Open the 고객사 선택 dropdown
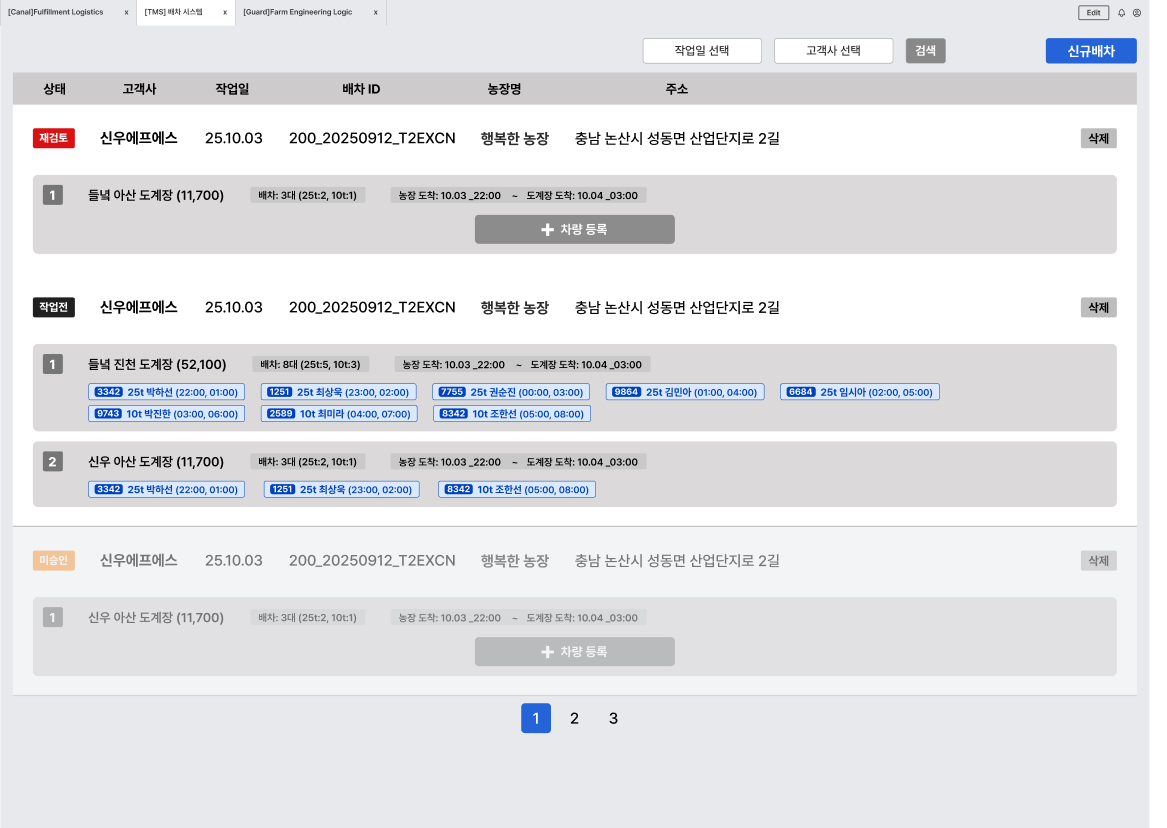 click(x=834, y=51)
